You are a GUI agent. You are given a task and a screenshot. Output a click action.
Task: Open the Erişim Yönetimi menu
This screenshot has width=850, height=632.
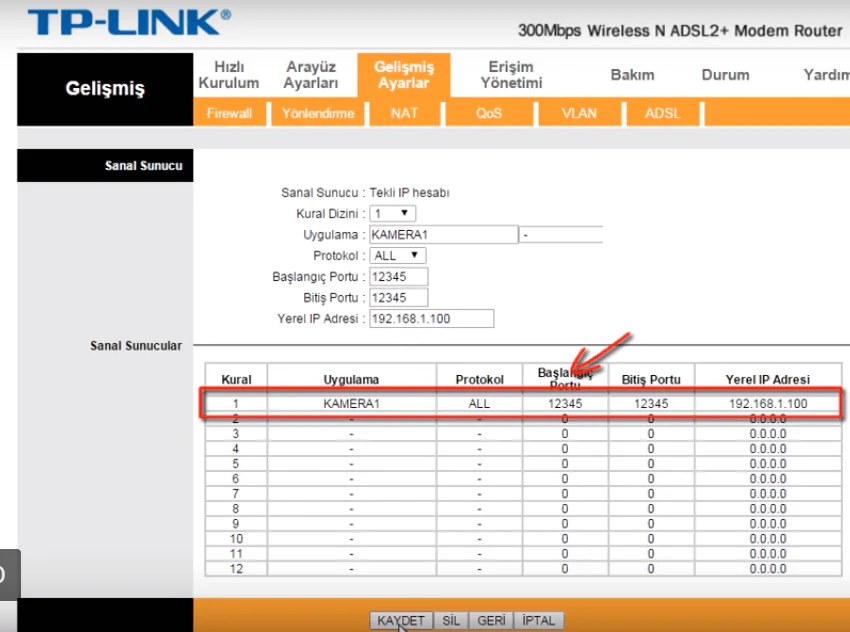[511, 74]
